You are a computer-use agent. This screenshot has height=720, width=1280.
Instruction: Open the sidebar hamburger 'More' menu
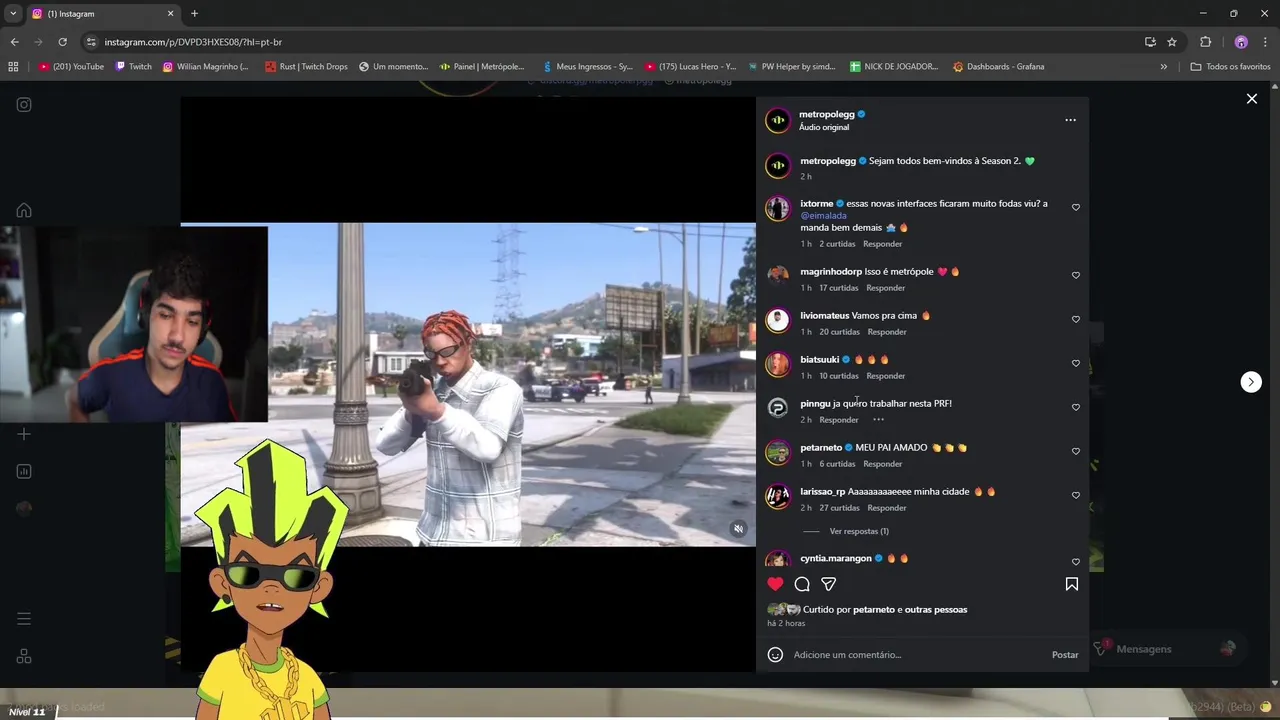tap(24, 619)
